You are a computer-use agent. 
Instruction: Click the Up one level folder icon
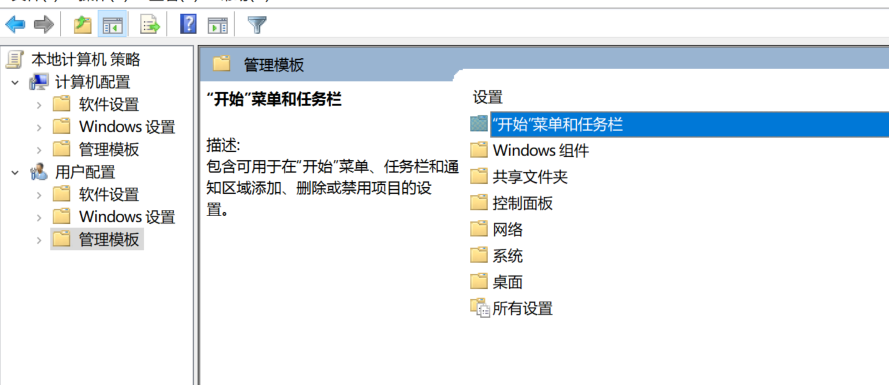[83, 24]
